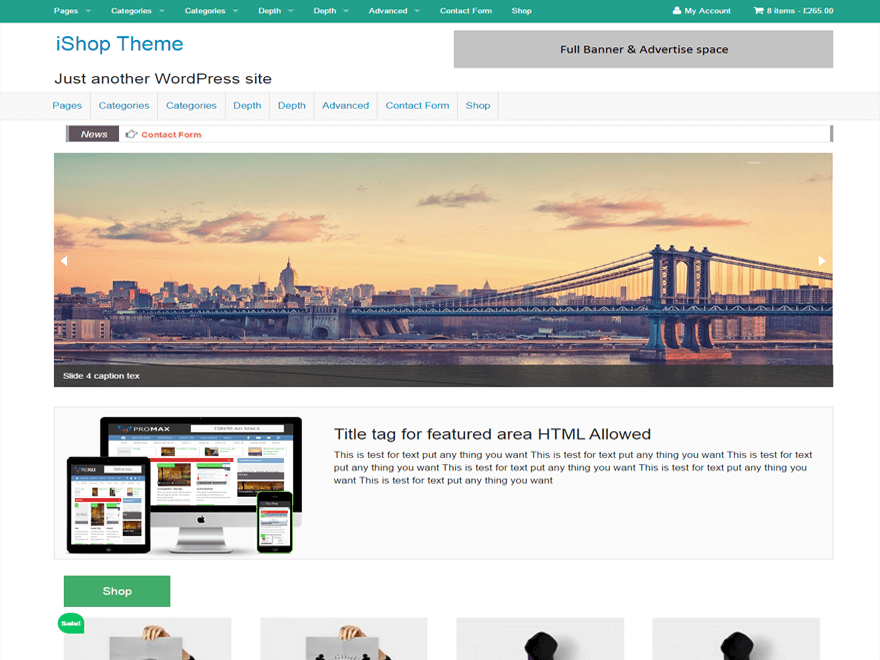Expand the Advanced dropdown arrow in the top green bar
The image size is (880, 660).
[417, 11]
